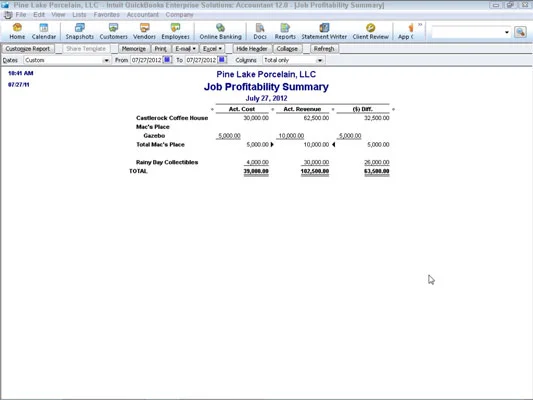Open the Company menu

point(179,15)
